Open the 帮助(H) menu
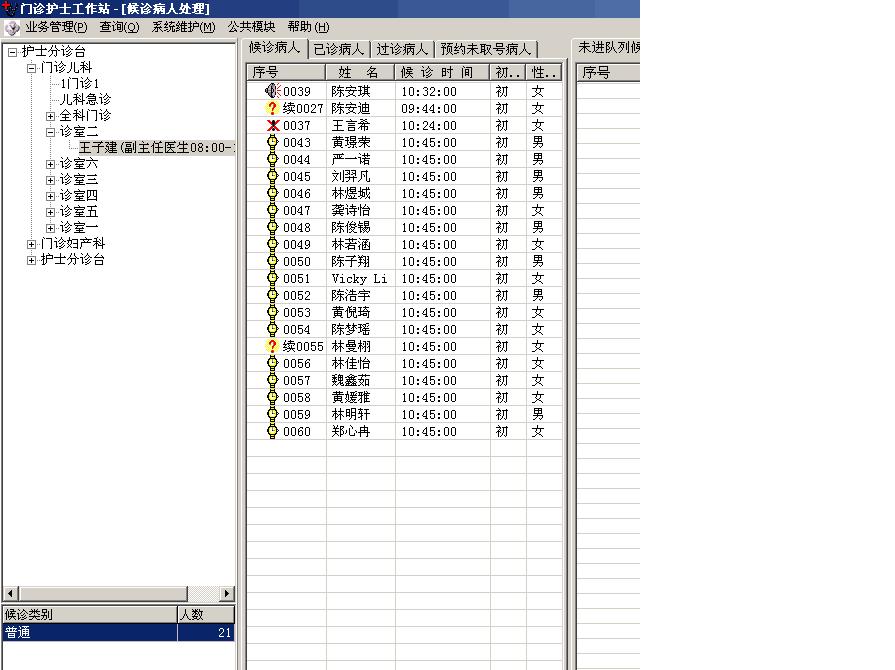The width and height of the screenshot is (895, 670). (308, 27)
